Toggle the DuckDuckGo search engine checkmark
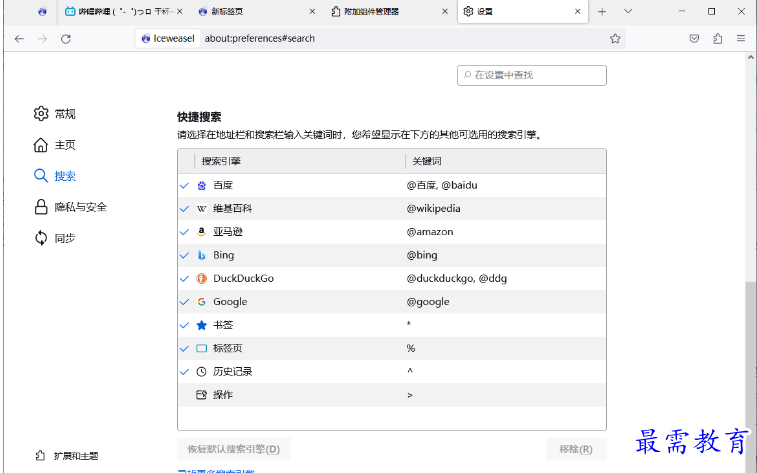This screenshot has width=757, height=473. tap(184, 279)
